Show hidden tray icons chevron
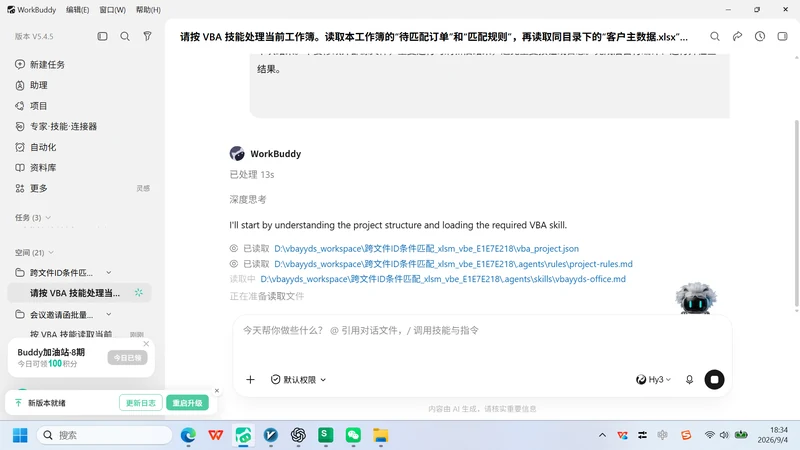This screenshot has height=450, width=800. [603, 435]
